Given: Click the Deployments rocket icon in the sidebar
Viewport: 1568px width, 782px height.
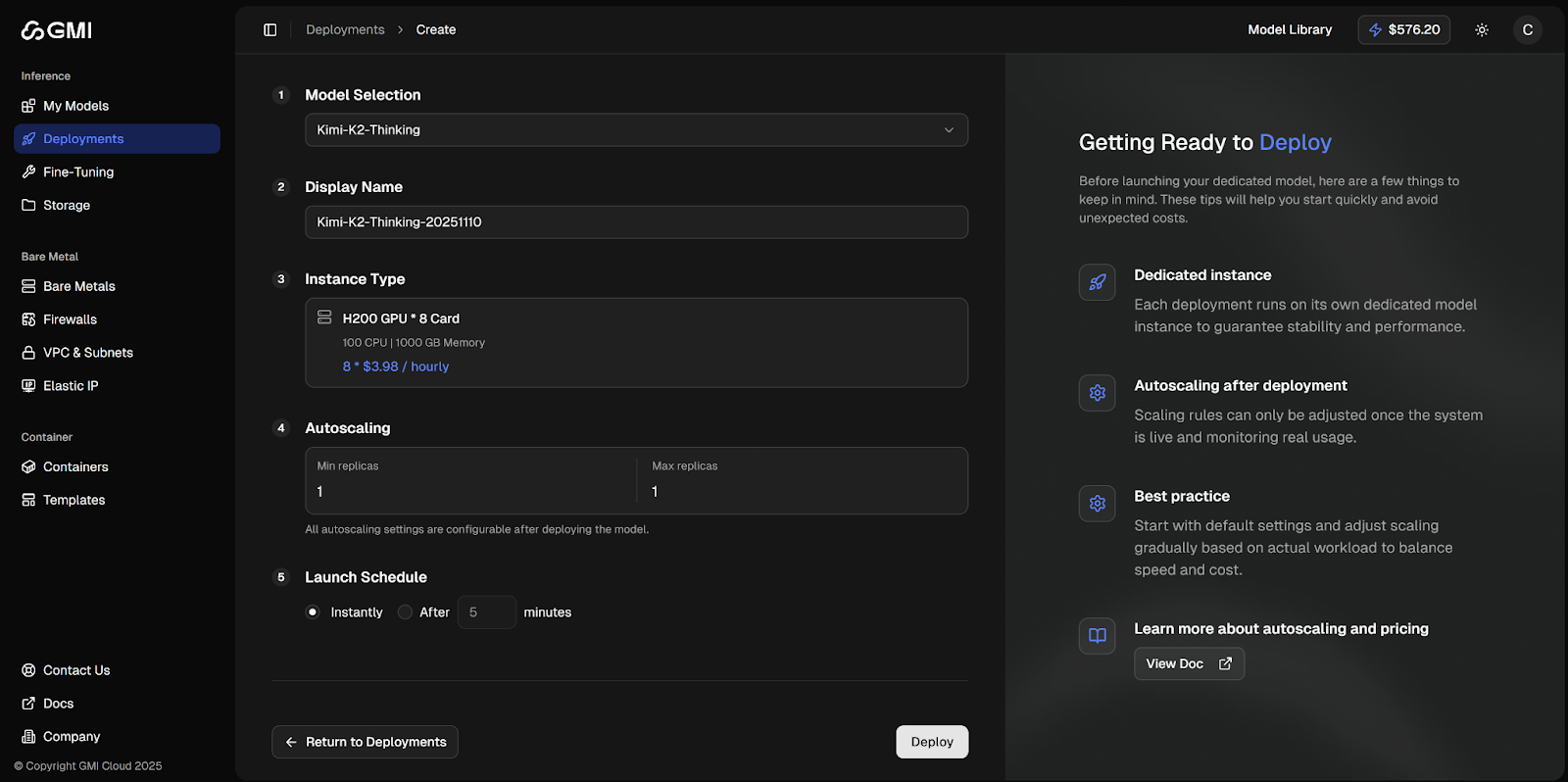Looking at the screenshot, I should click(x=28, y=139).
